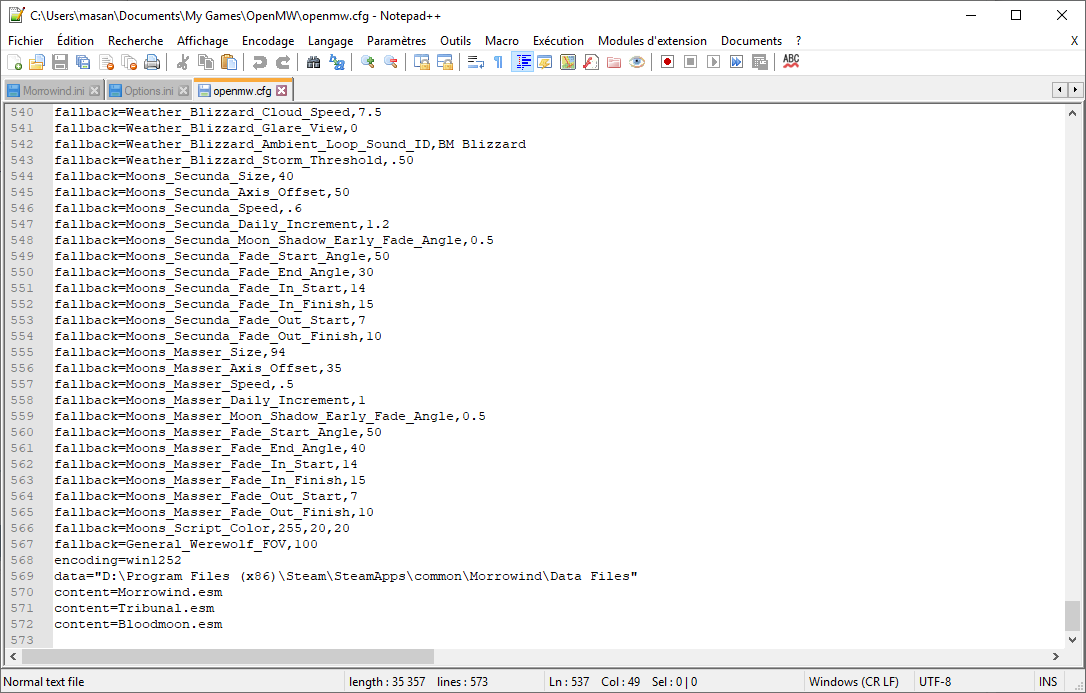The height and width of the screenshot is (693, 1086).
Task: Close the Morrowind.ini tab
Action: click(95, 91)
